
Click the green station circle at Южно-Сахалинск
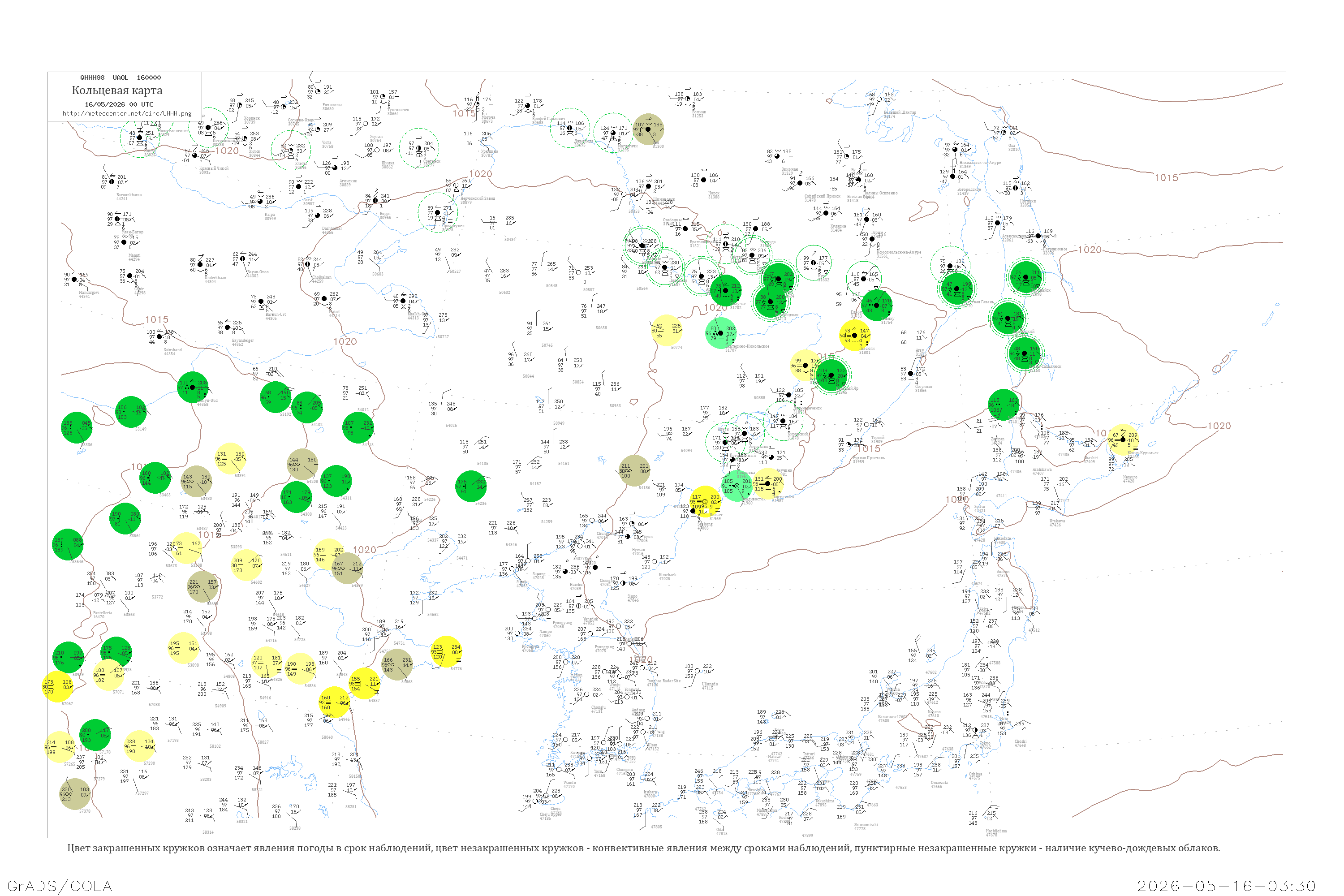(1025, 354)
